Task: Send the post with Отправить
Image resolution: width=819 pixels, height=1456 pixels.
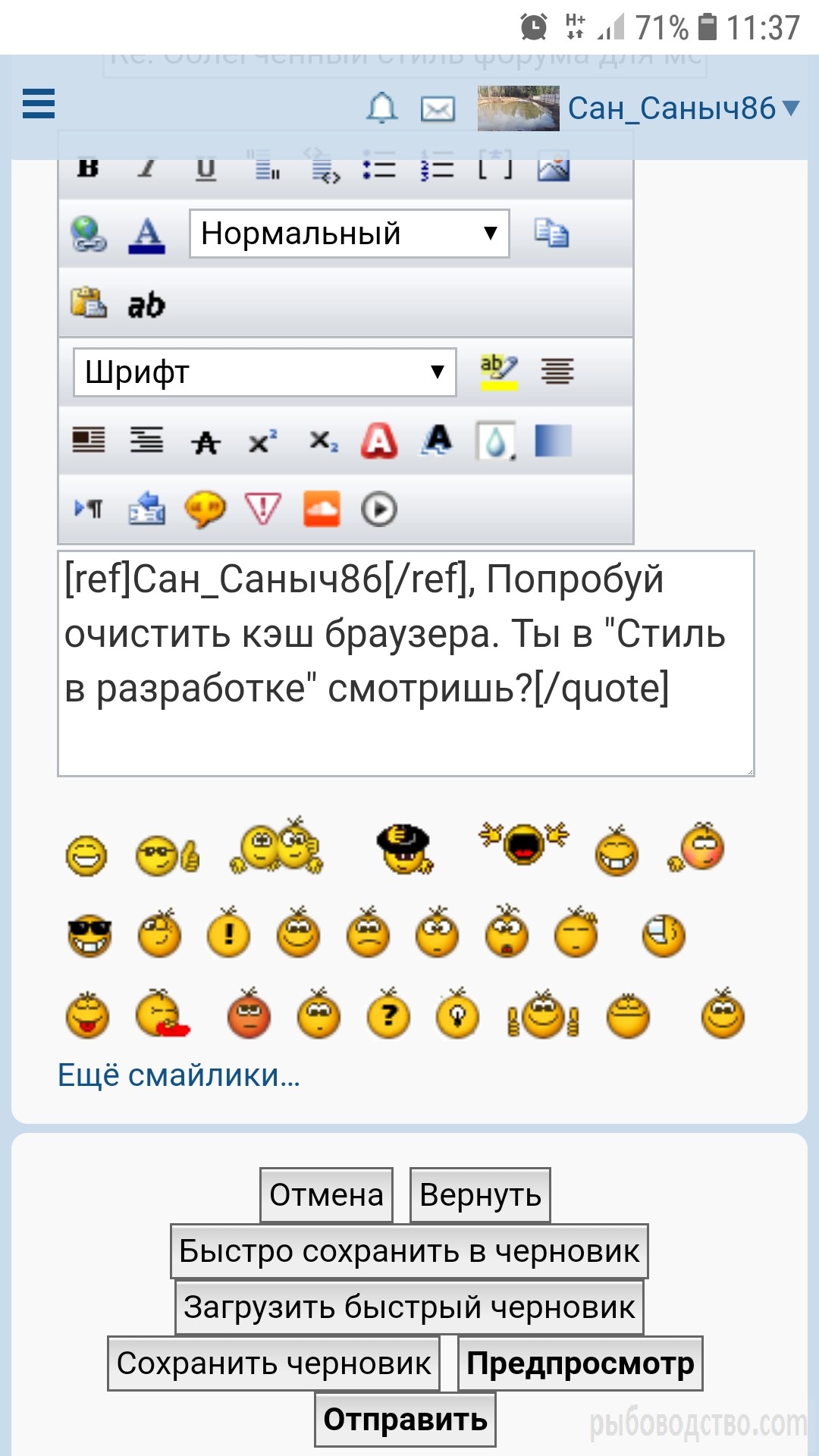Action: 406,1420
